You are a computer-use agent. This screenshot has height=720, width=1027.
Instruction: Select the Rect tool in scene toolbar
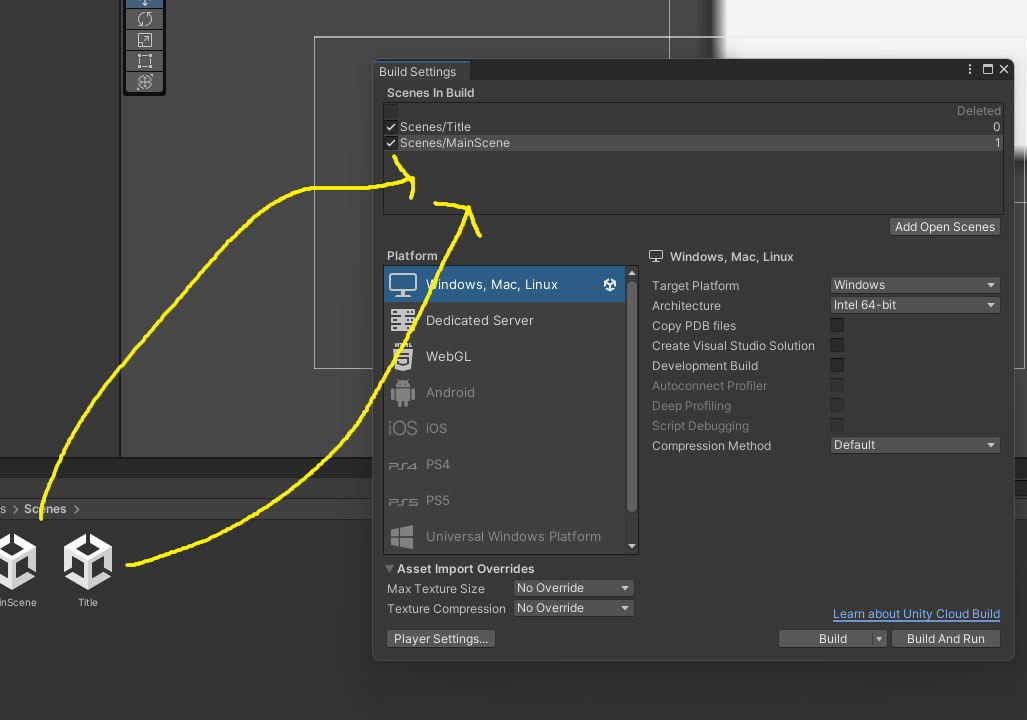point(145,61)
